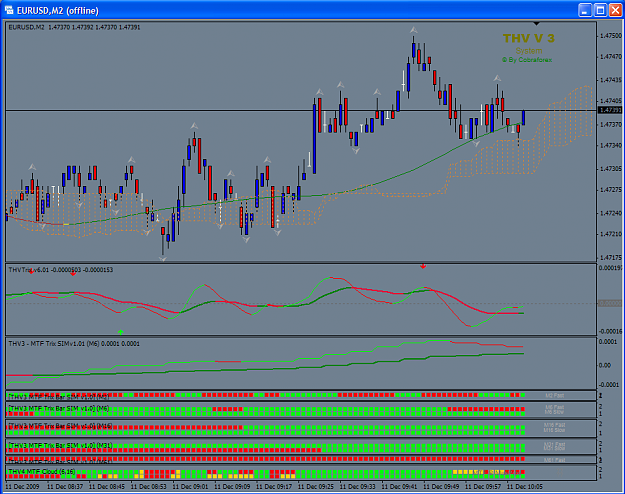Click the -0.0001 scale value in MTF Trix panel
The width and height of the screenshot is (625, 494).
click(x=610, y=385)
